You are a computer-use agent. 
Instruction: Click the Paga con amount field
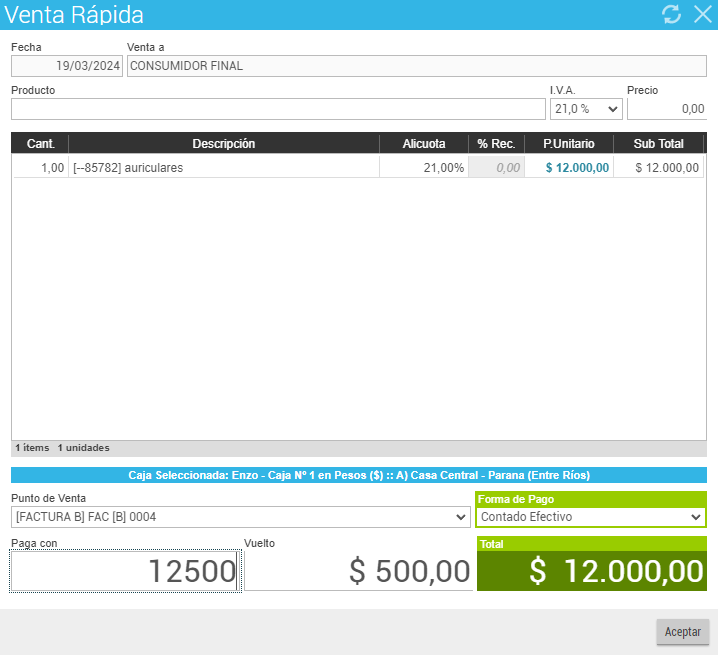coord(125,571)
